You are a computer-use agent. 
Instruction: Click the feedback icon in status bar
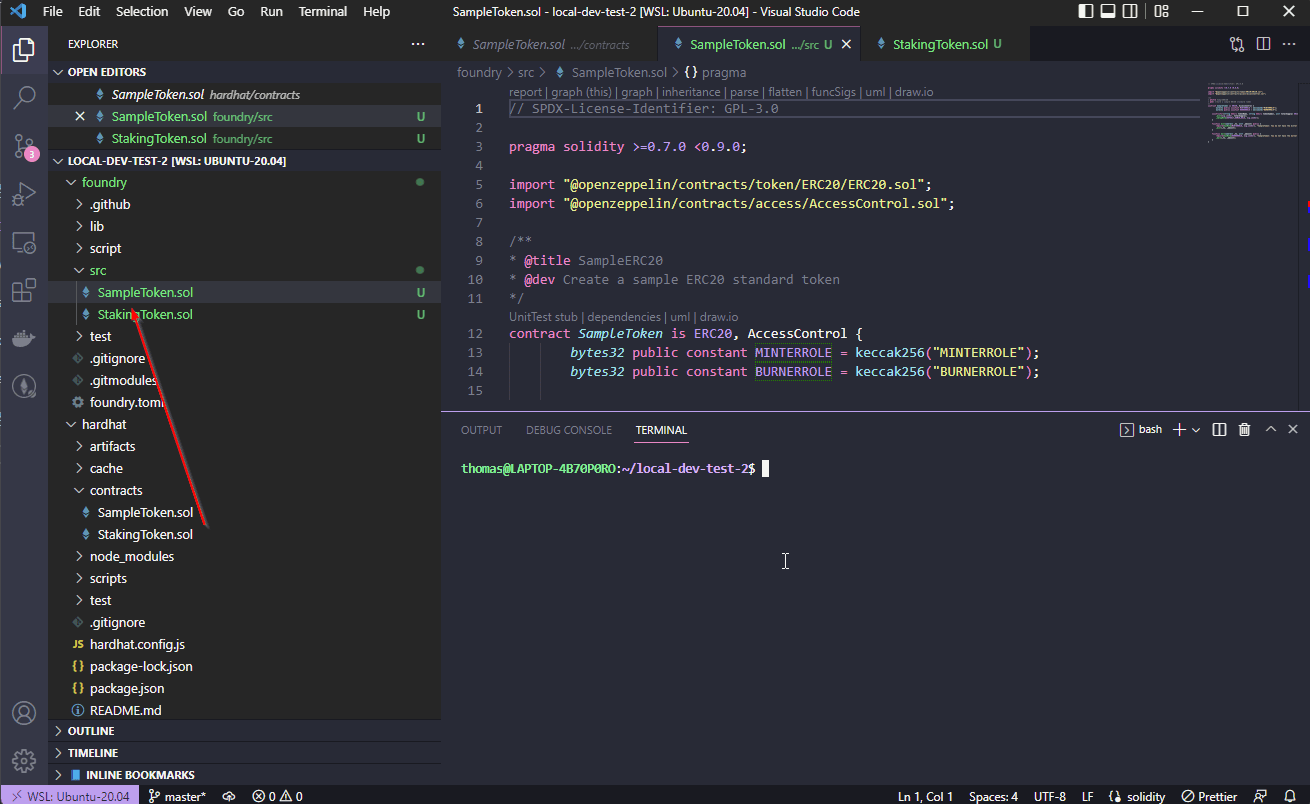click(1262, 796)
